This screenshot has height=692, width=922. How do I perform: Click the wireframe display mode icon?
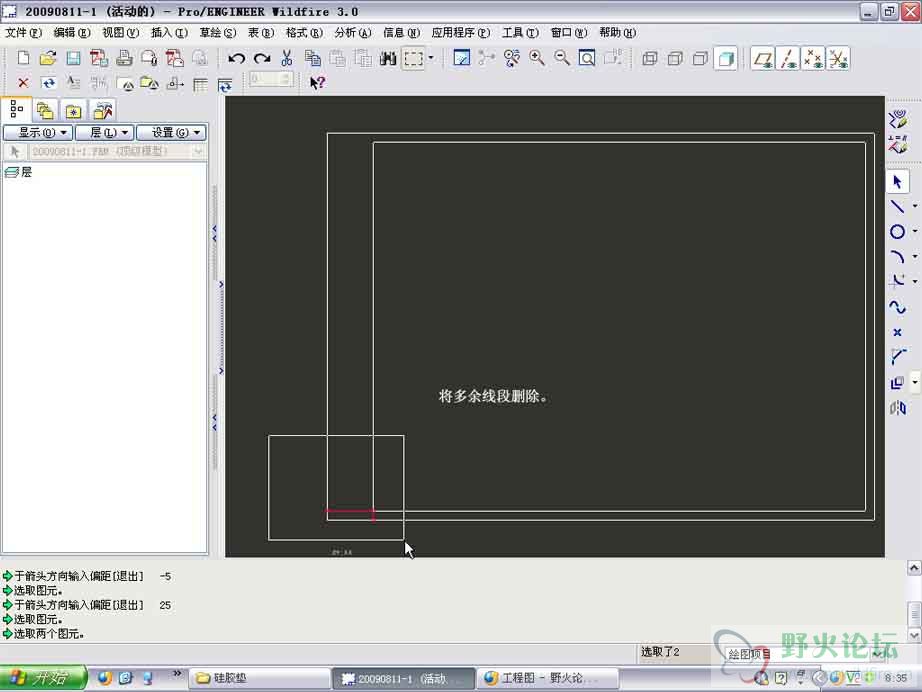[650, 58]
